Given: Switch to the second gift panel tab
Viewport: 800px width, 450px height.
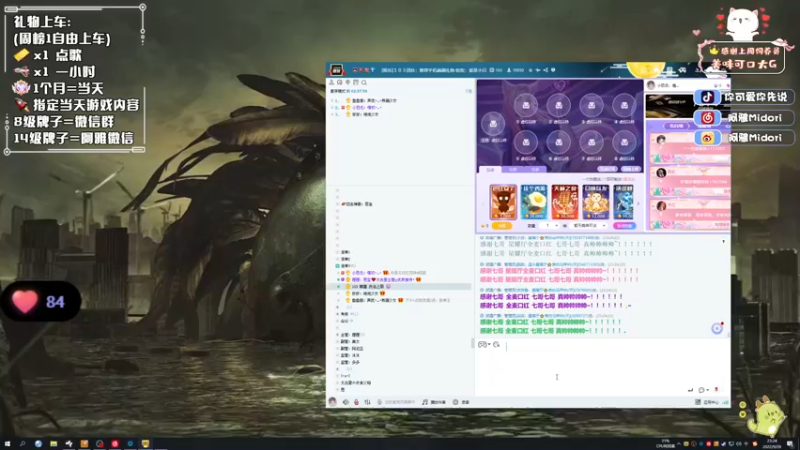Looking at the screenshot, I should [513, 169].
